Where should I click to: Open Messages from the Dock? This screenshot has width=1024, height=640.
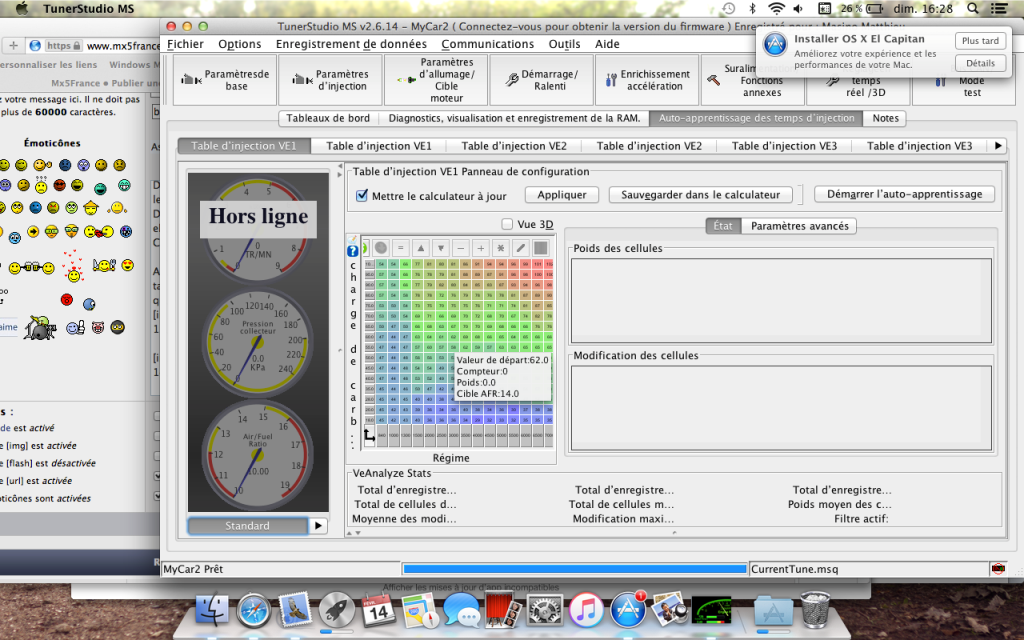(x=461, y=611)
